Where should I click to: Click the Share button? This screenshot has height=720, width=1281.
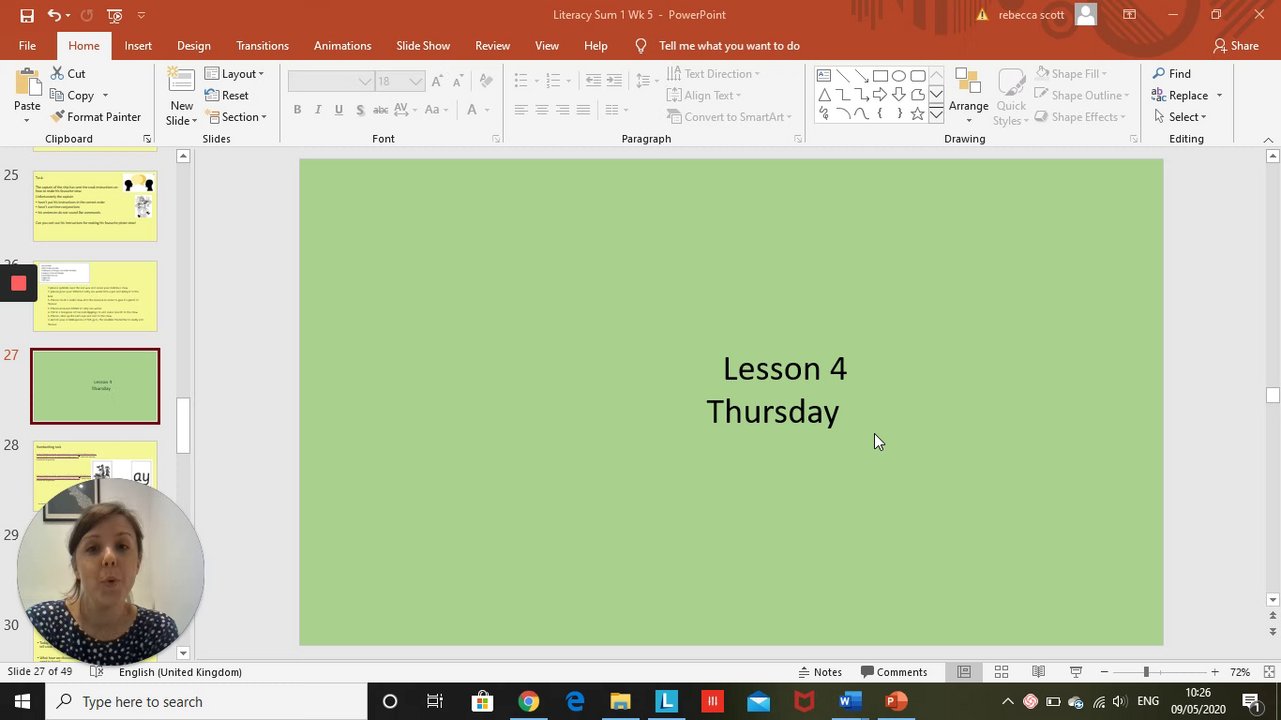pyautogui.click(x=1236, y=46)
